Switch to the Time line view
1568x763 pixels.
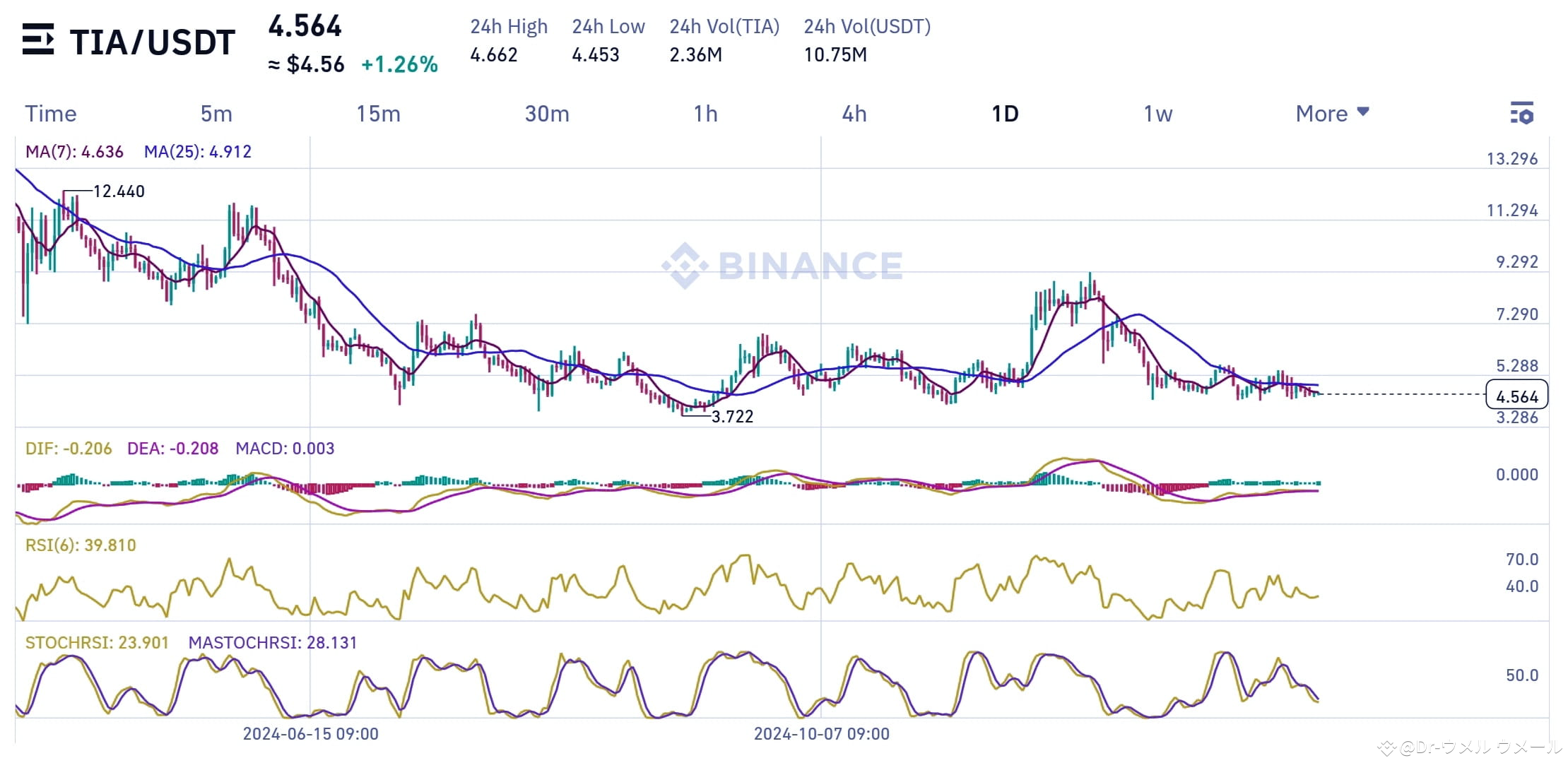click(50, 113)
